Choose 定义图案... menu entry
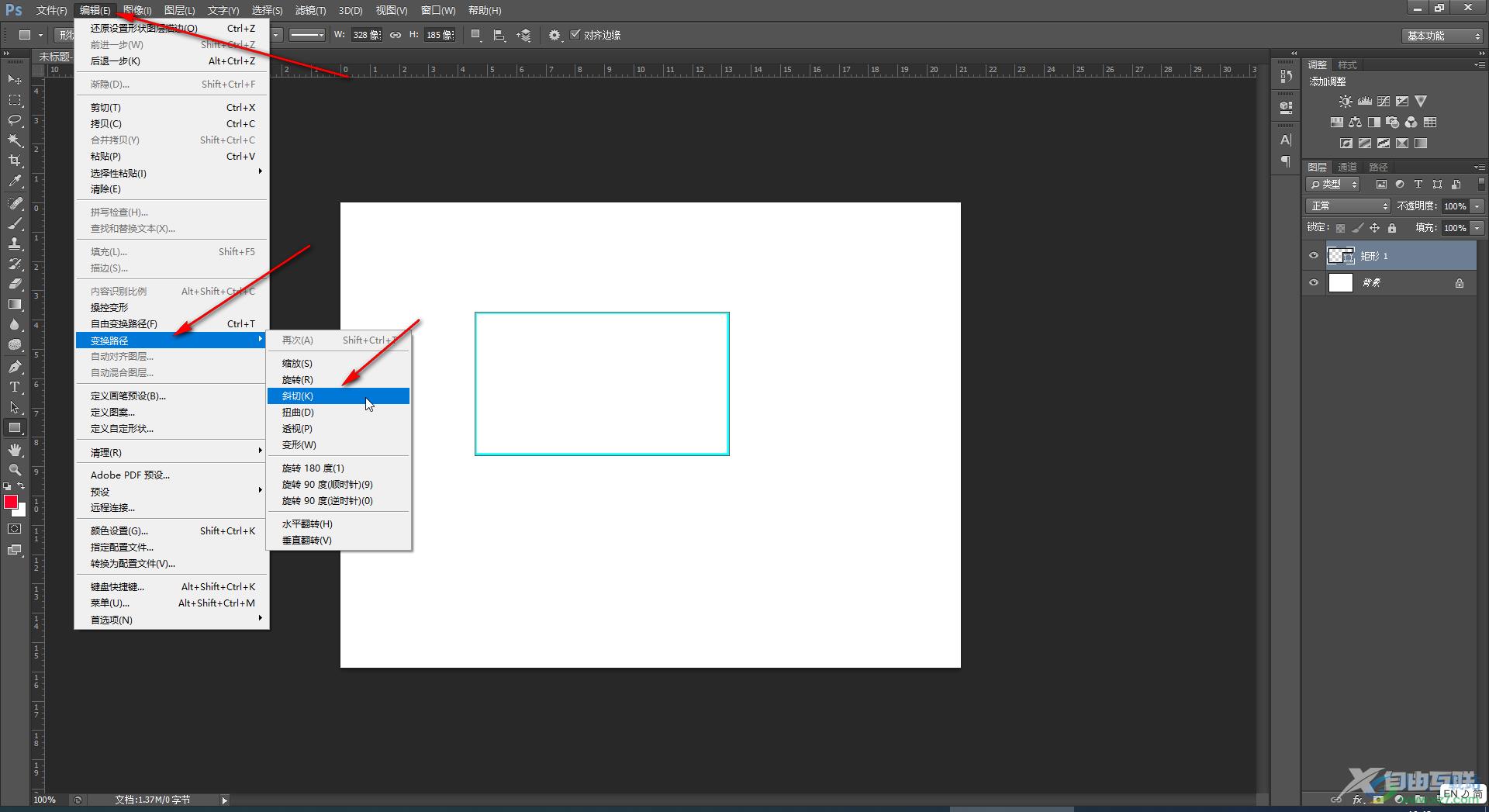 tap(171, 413)
